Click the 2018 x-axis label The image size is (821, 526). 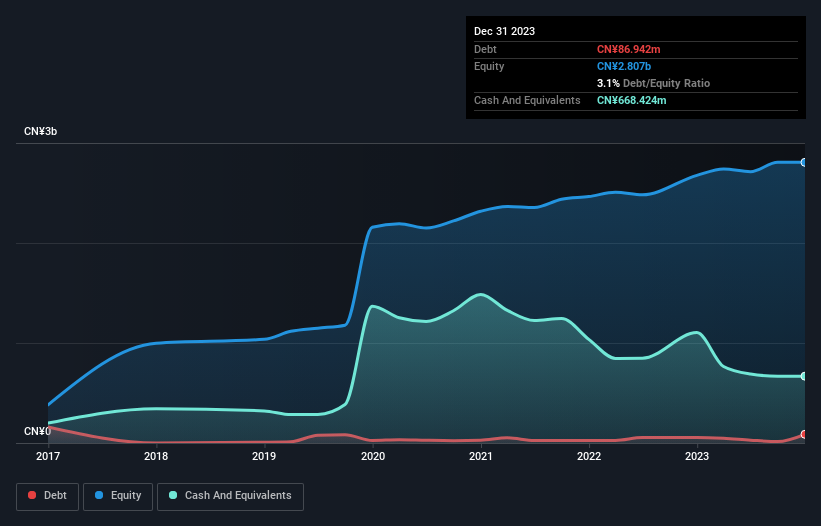tap(156, 456)
